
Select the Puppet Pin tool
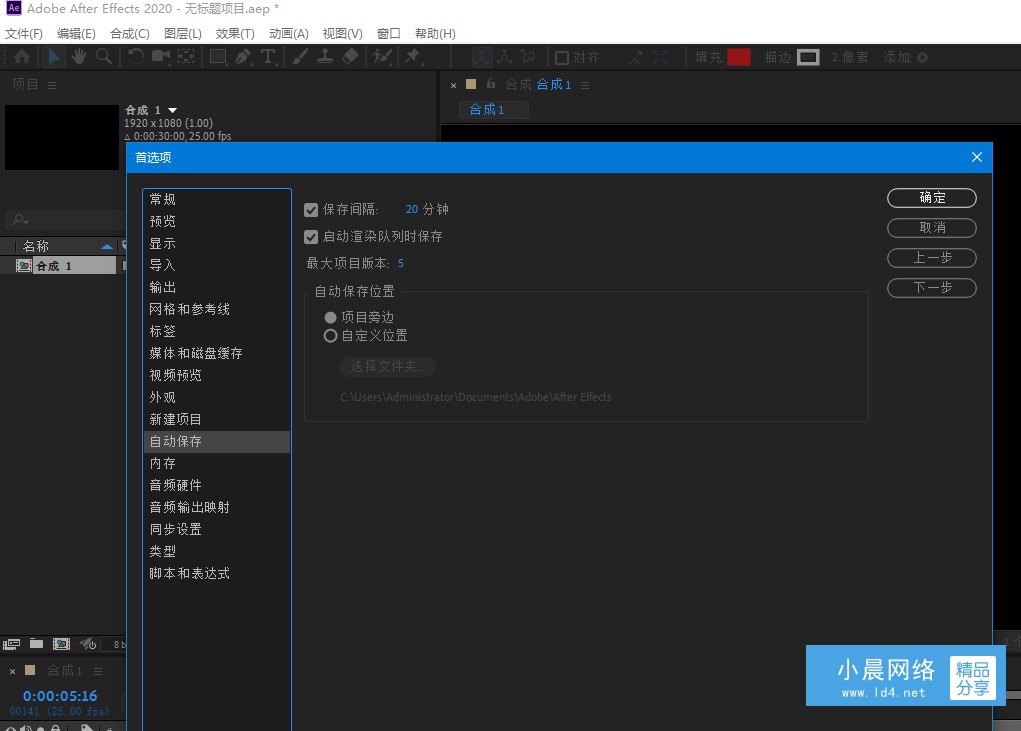click(x=413, y=57)
